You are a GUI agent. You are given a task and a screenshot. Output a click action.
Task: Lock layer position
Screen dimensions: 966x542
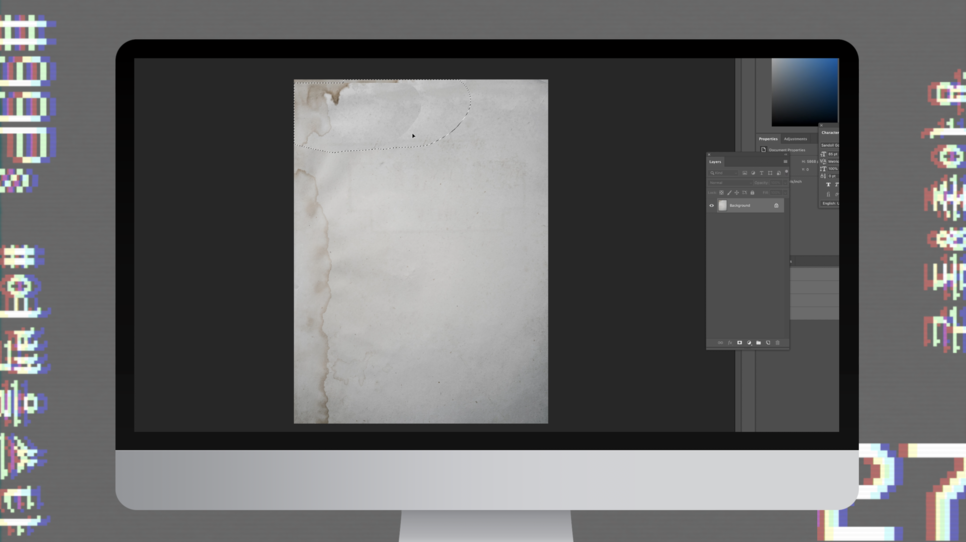click(x=737, y=193)
